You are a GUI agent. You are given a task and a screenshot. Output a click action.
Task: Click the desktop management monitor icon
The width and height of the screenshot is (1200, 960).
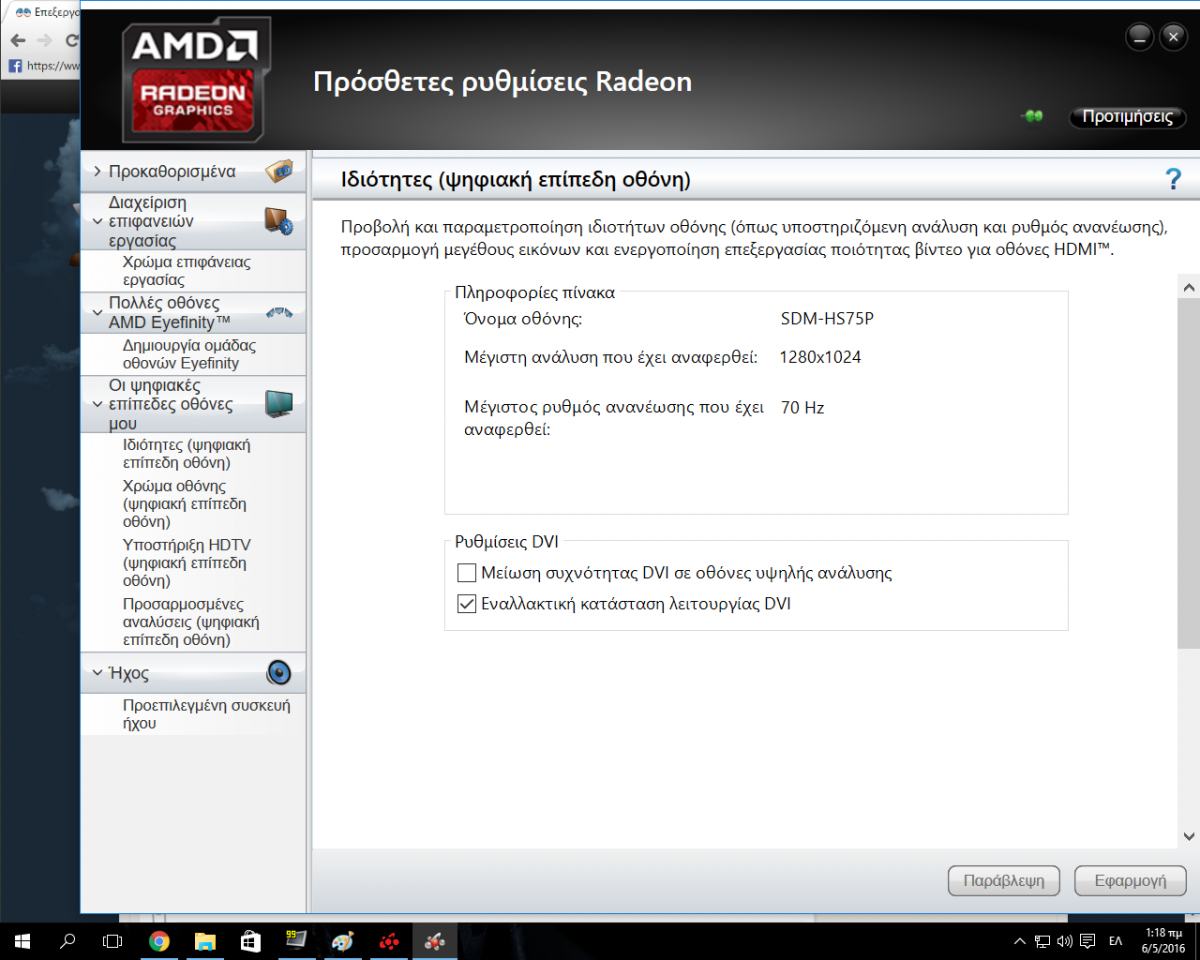tap(279, 220)
